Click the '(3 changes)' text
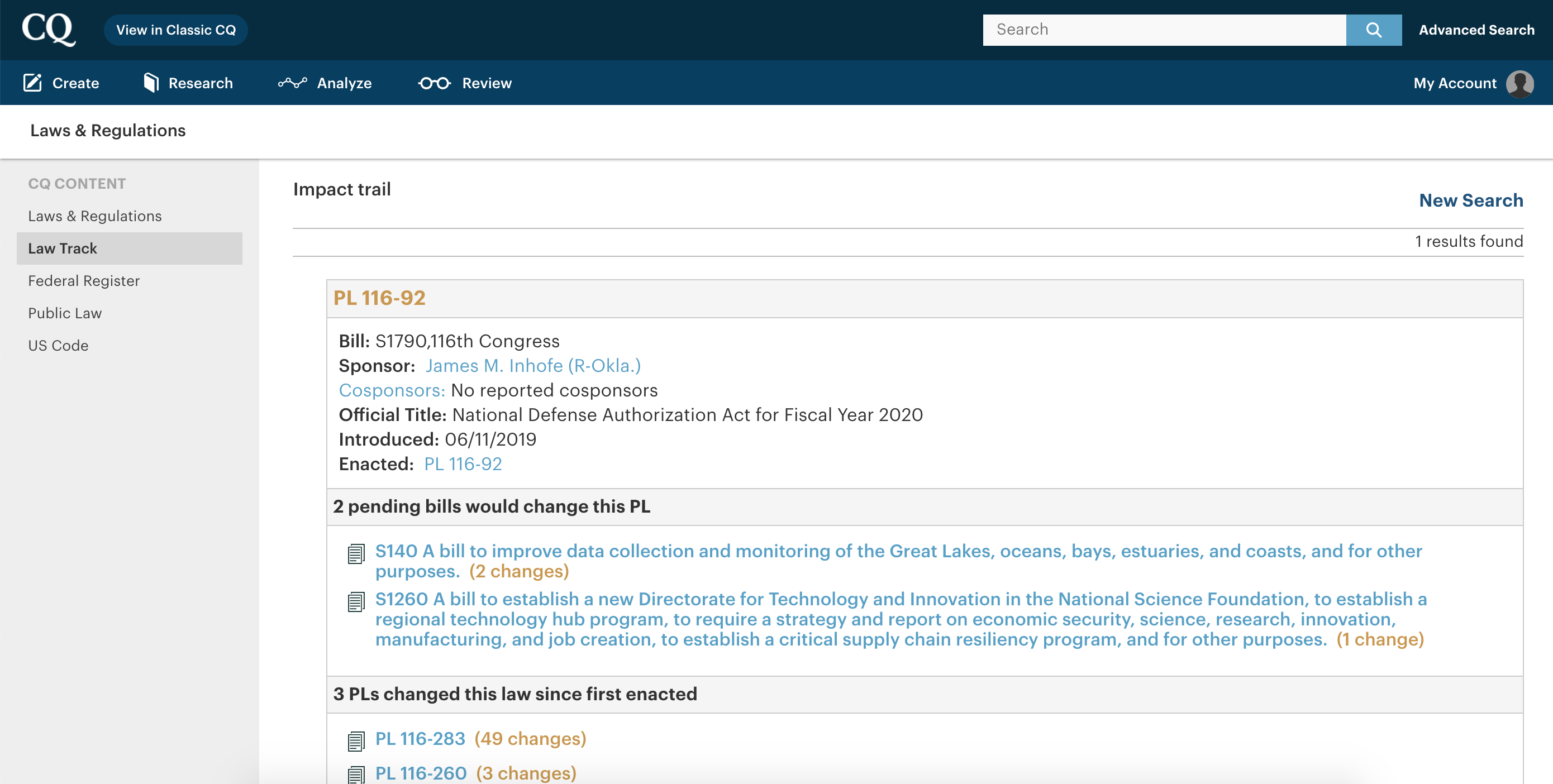 (526, 773)
